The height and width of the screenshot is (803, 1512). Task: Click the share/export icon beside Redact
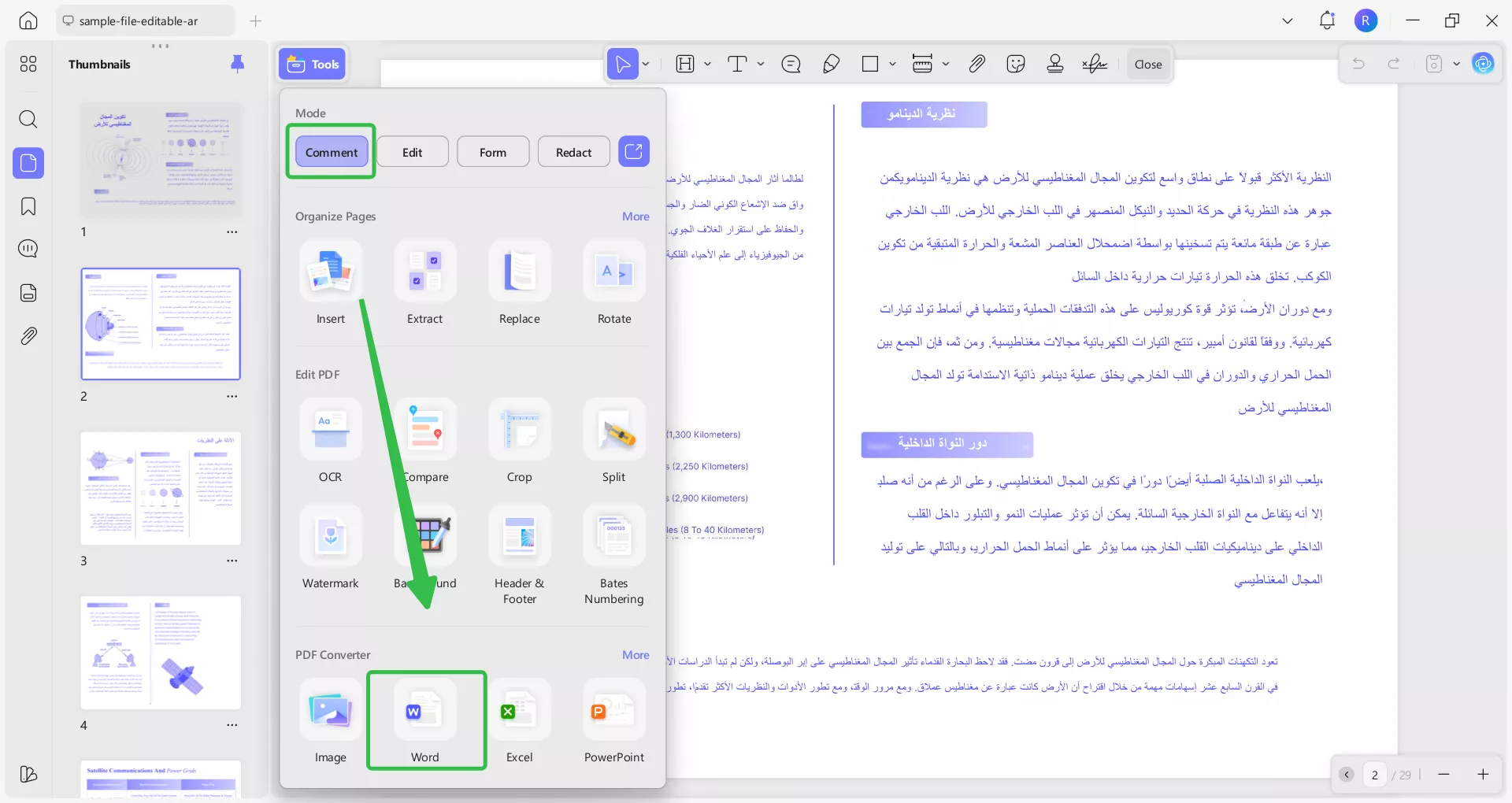[634, 151]
